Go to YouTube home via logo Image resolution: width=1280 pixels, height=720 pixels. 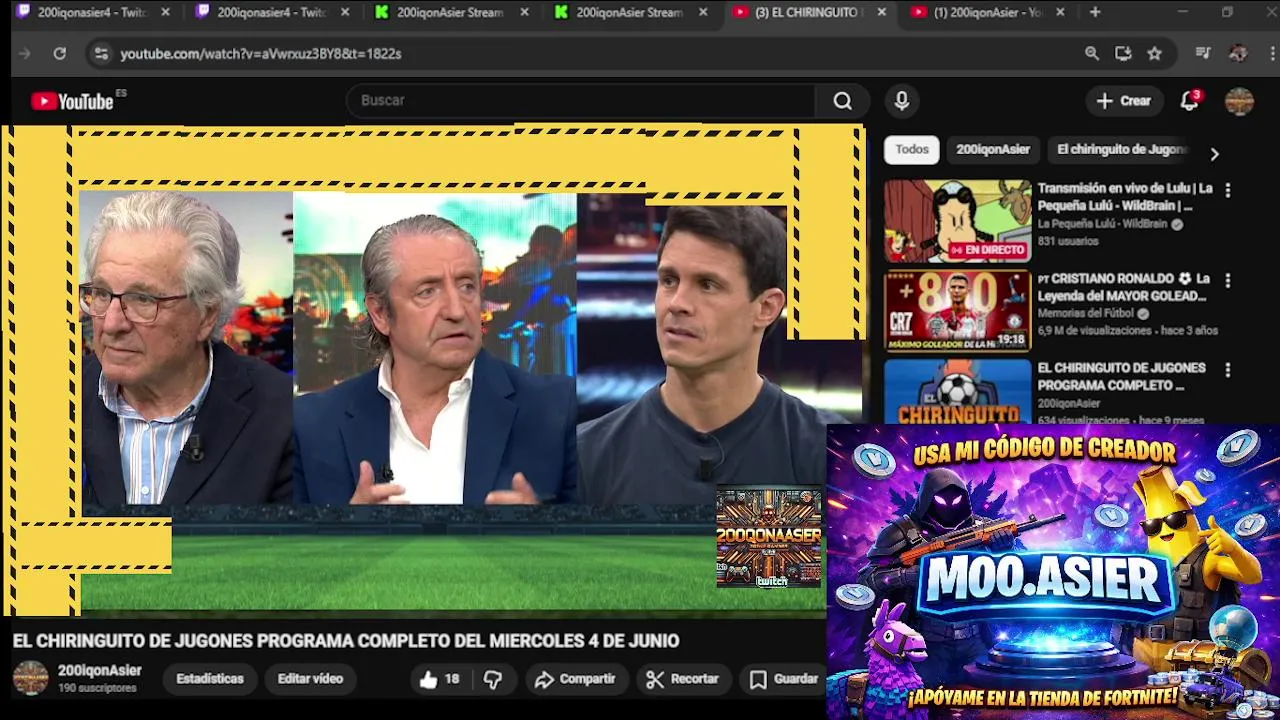click(x=72, y=101)
